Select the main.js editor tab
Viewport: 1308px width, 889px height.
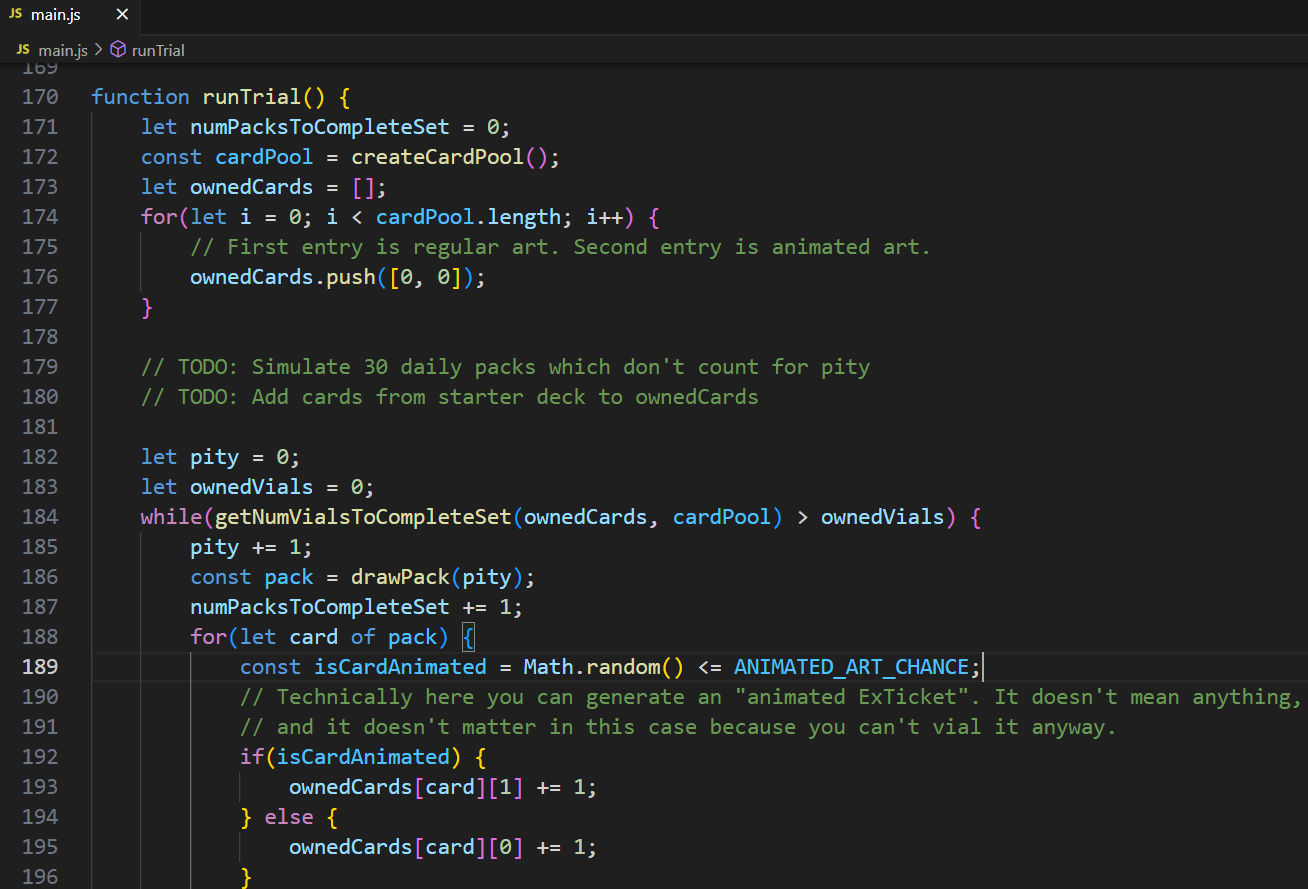70,15
